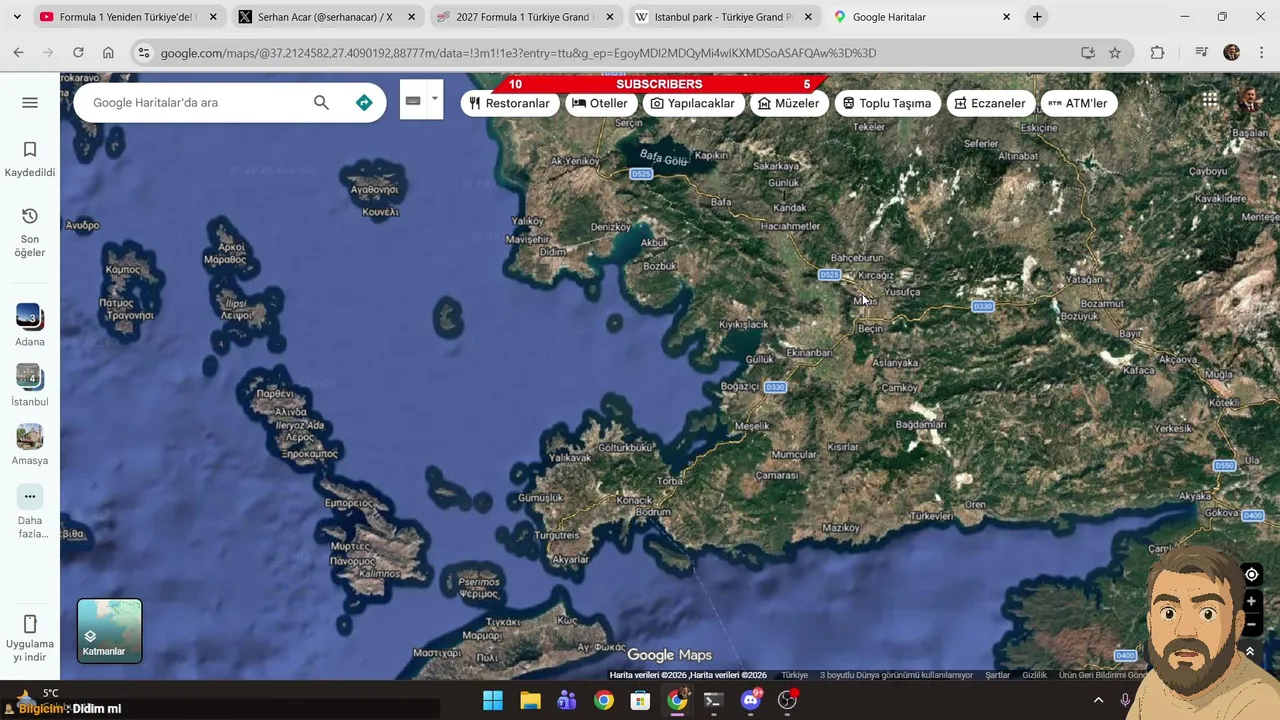This screenshot has height=720, width=1280.
Task: Open Chrome three-dot menu
Action: pyautogui.click(x=1260, y=53)
